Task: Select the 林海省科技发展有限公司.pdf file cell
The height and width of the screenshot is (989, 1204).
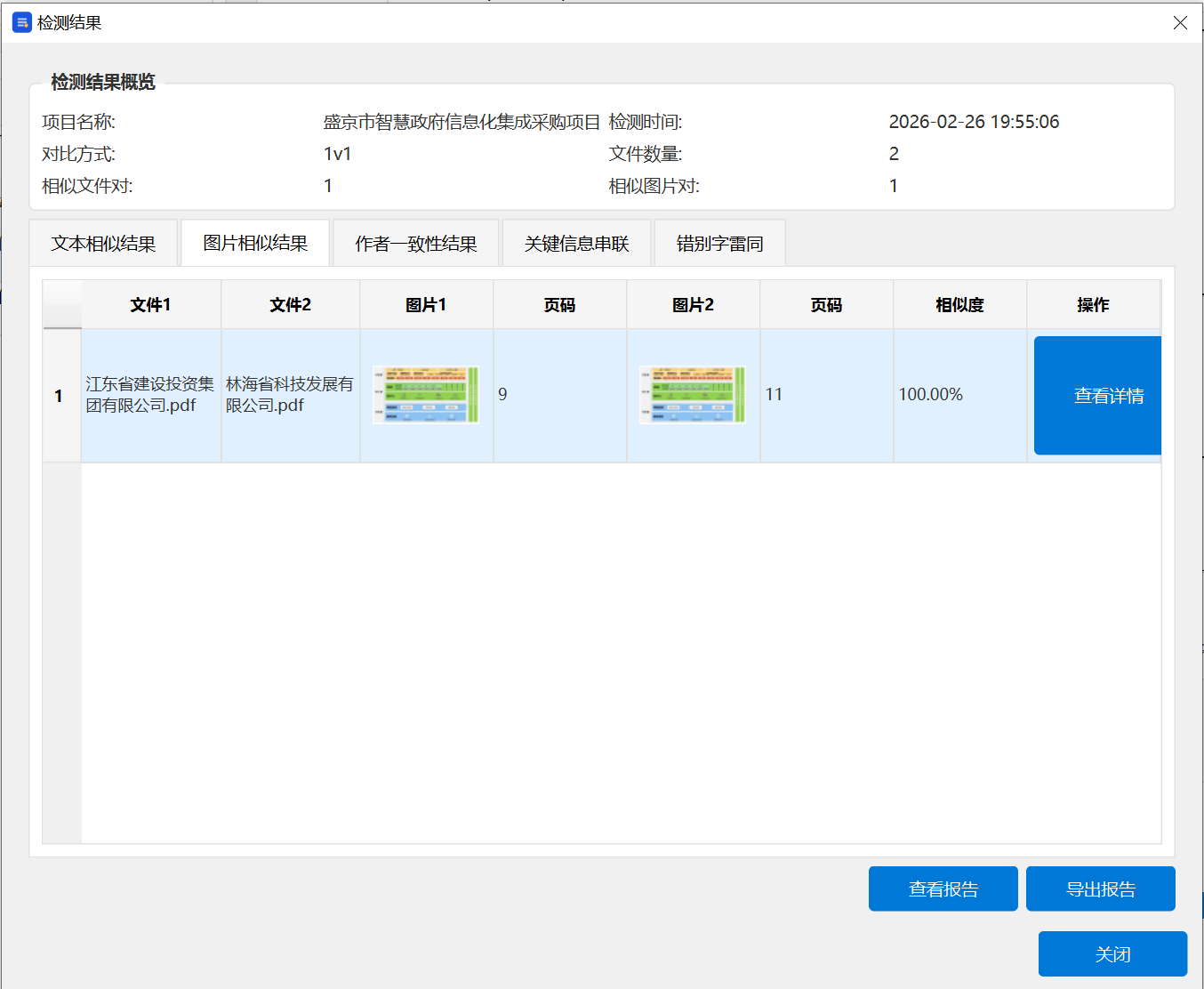Action: click(289, 395)
